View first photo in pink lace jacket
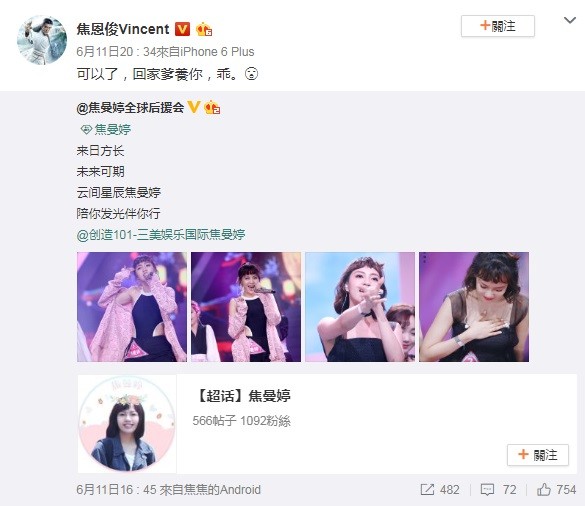Screen dimensions: 585x506 click(x=132, y=307)
